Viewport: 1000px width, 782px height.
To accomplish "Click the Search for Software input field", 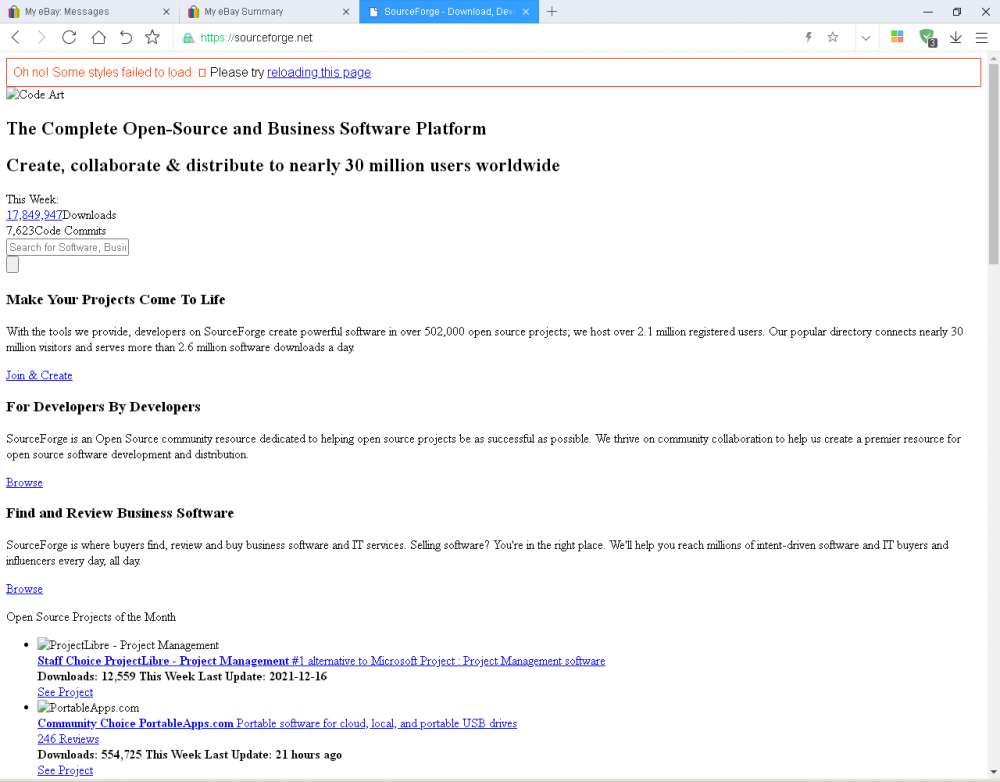I will pyautogui.click(x=67, y=247).
